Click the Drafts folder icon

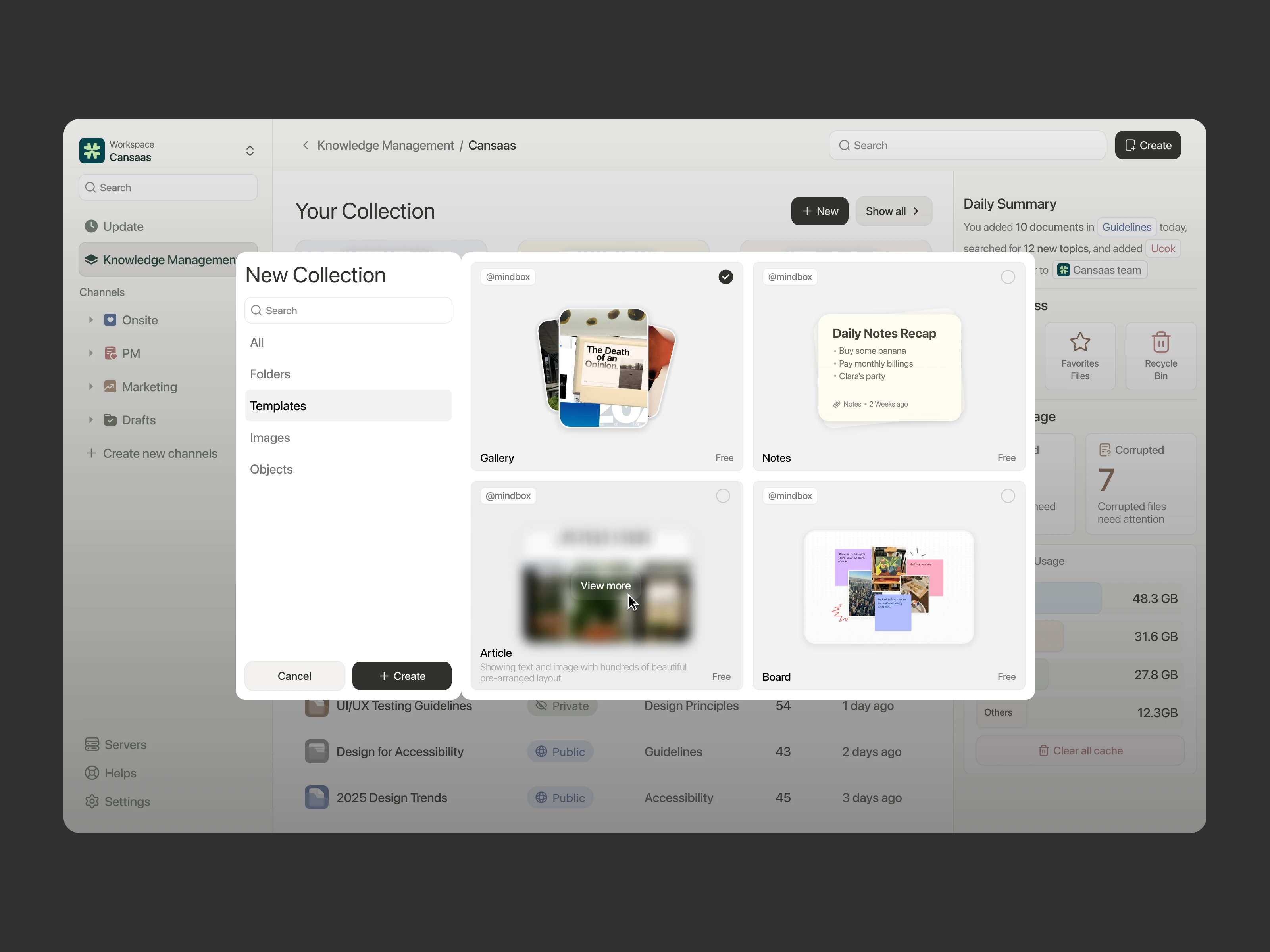[110, 420]
